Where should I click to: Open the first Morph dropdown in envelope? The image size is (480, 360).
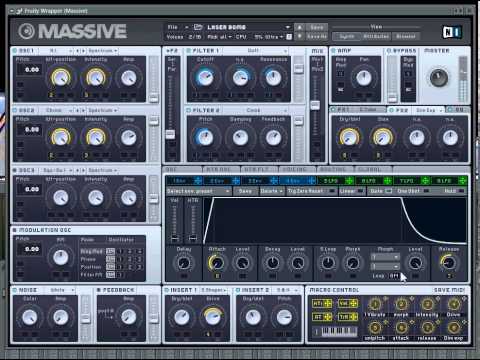pos(385,257)
